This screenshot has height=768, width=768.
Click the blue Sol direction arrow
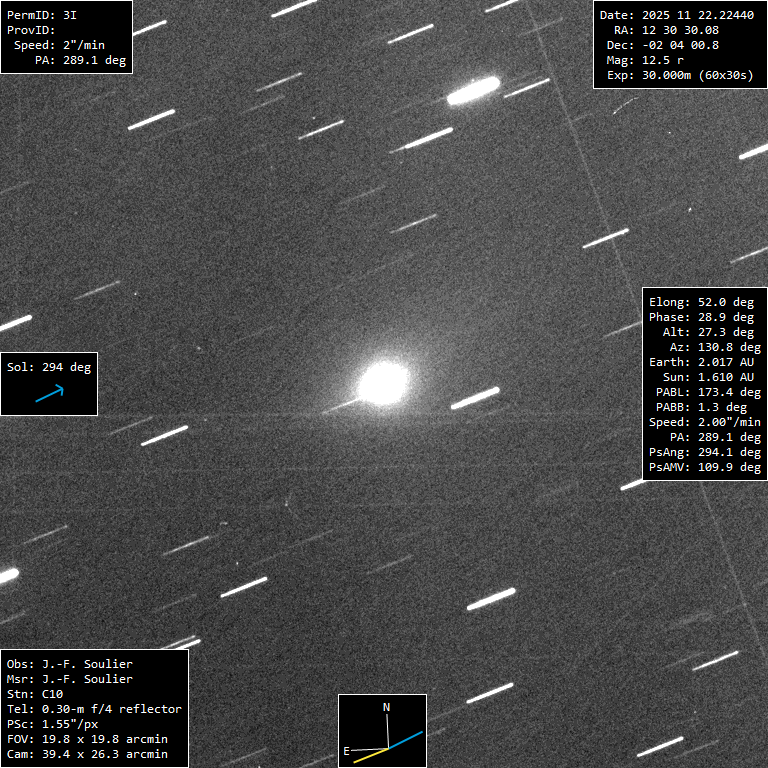click(49, 394)
